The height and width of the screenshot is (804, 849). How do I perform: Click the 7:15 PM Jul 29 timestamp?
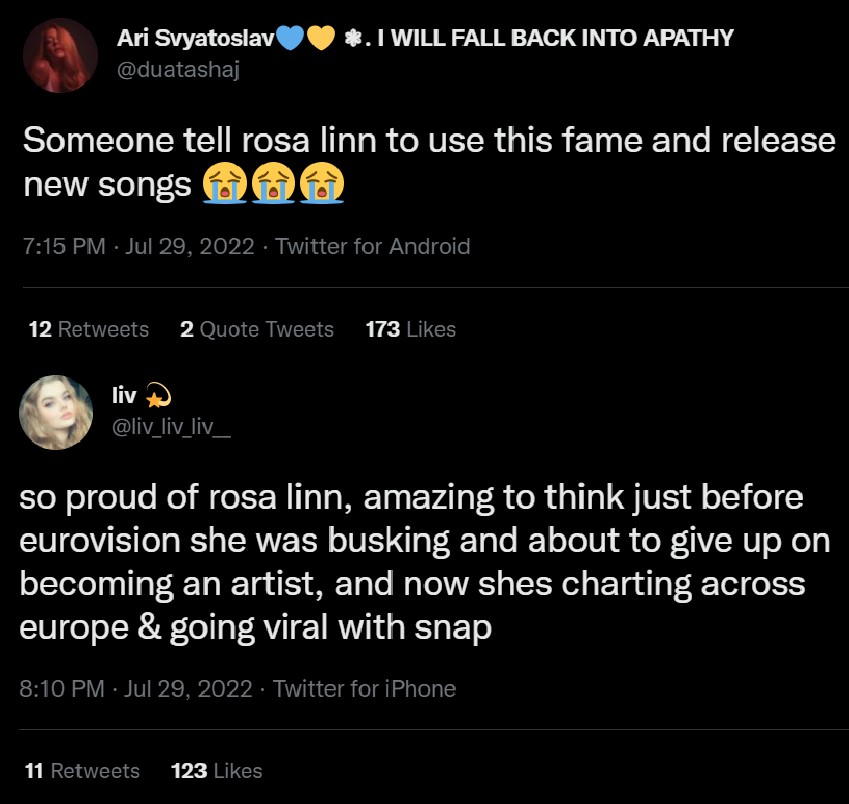[x=138, y=246]
